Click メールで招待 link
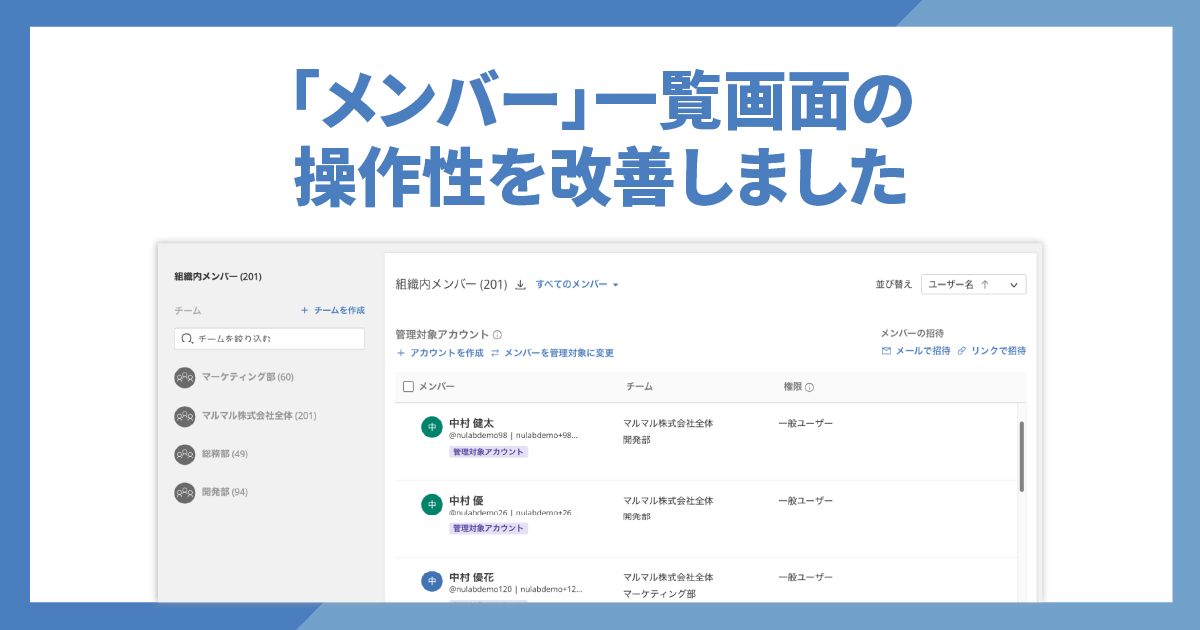Screen dimensions: 1200x630 pos(915,351)
